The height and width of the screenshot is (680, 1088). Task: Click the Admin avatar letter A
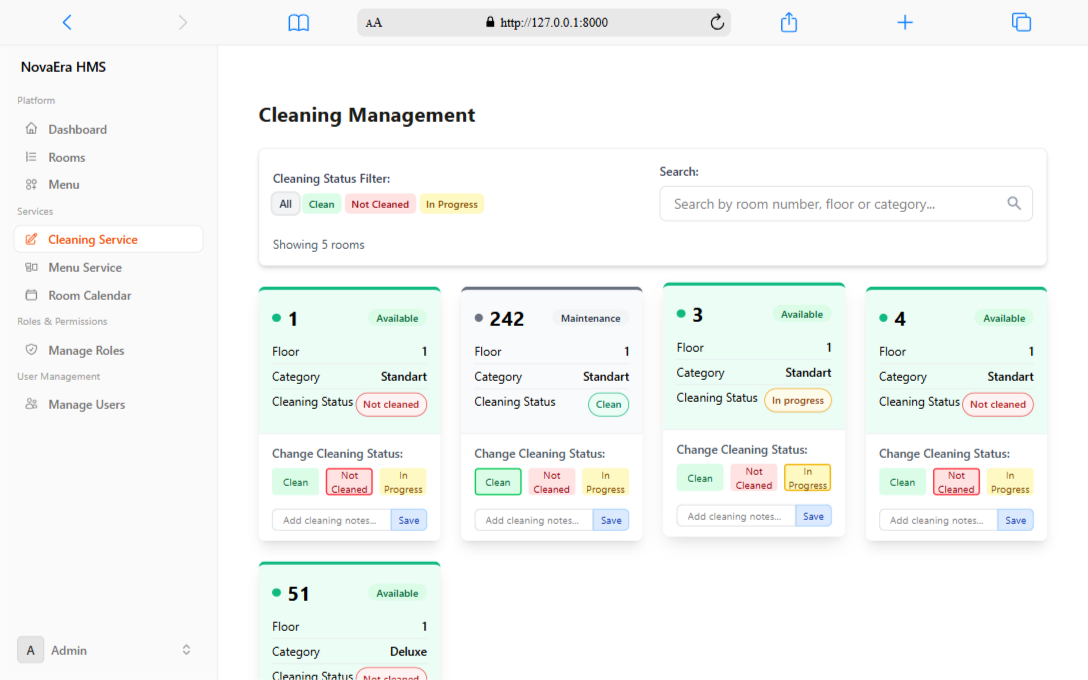point(31,650)
